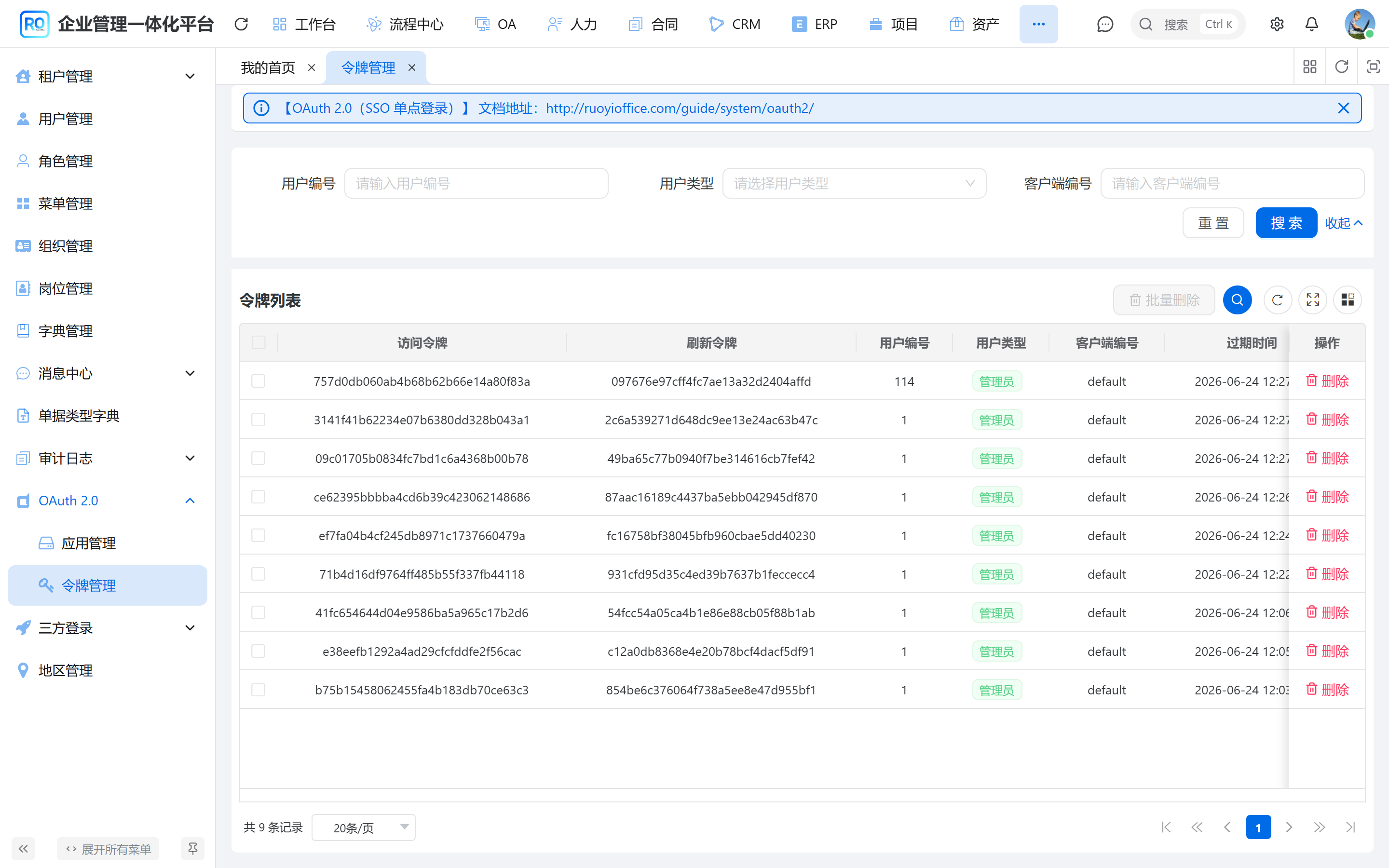Check the row with token 09c01705b0834fc7bd1c6a4368b00b78
Viewport: 1389px width, 868px height.
(x=259, y=458)
